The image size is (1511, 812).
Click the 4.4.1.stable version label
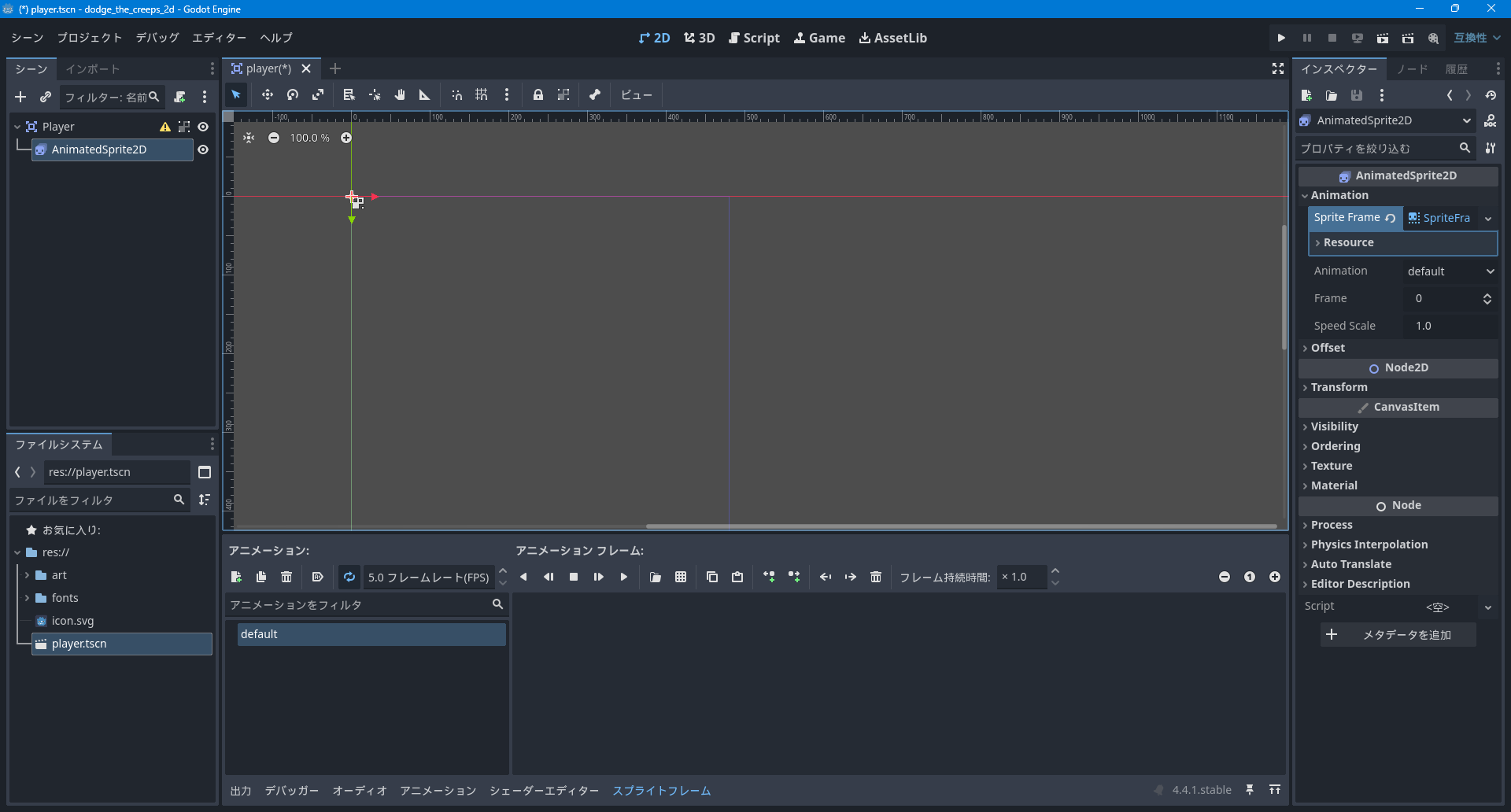1202,790
